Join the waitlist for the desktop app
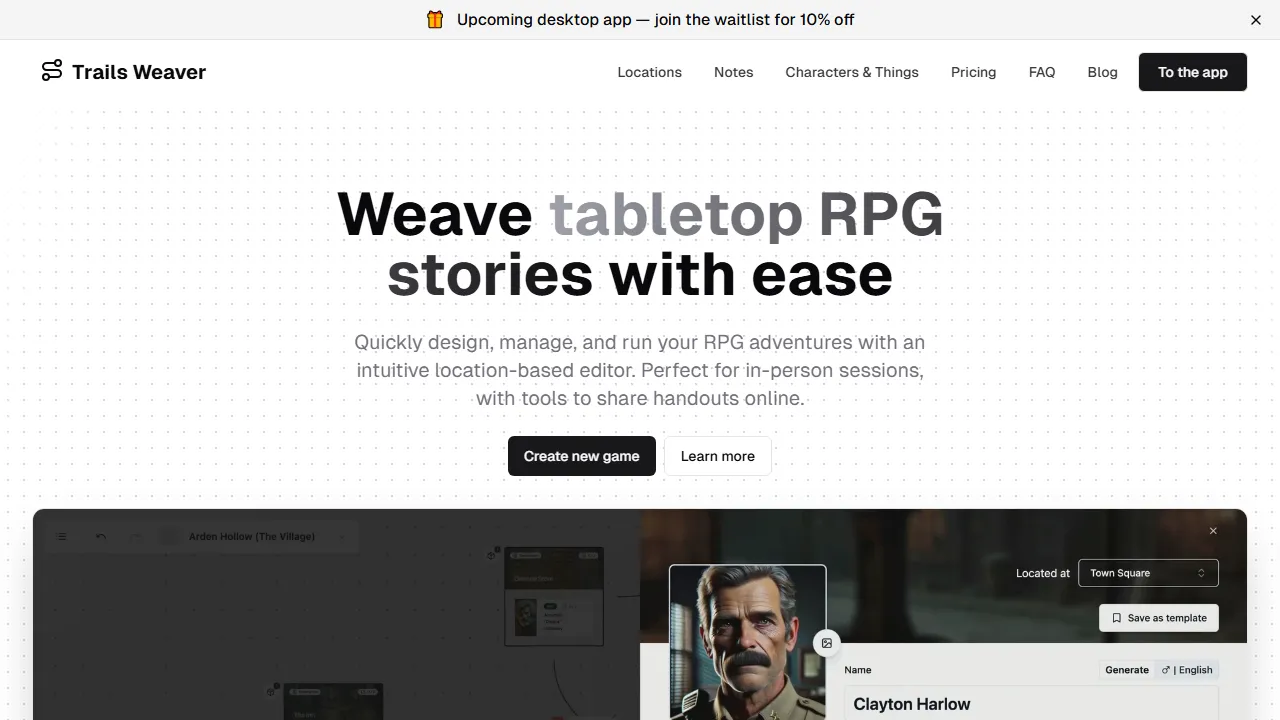The width and height of the screenshot is (1280, 720). coord(655,19)
